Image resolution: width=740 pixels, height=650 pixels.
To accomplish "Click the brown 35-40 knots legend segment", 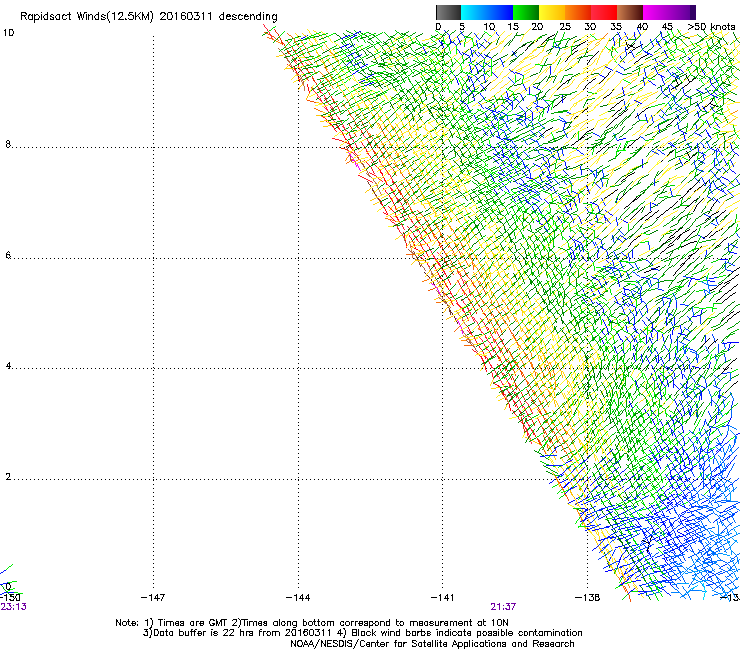I will (630, 12).
